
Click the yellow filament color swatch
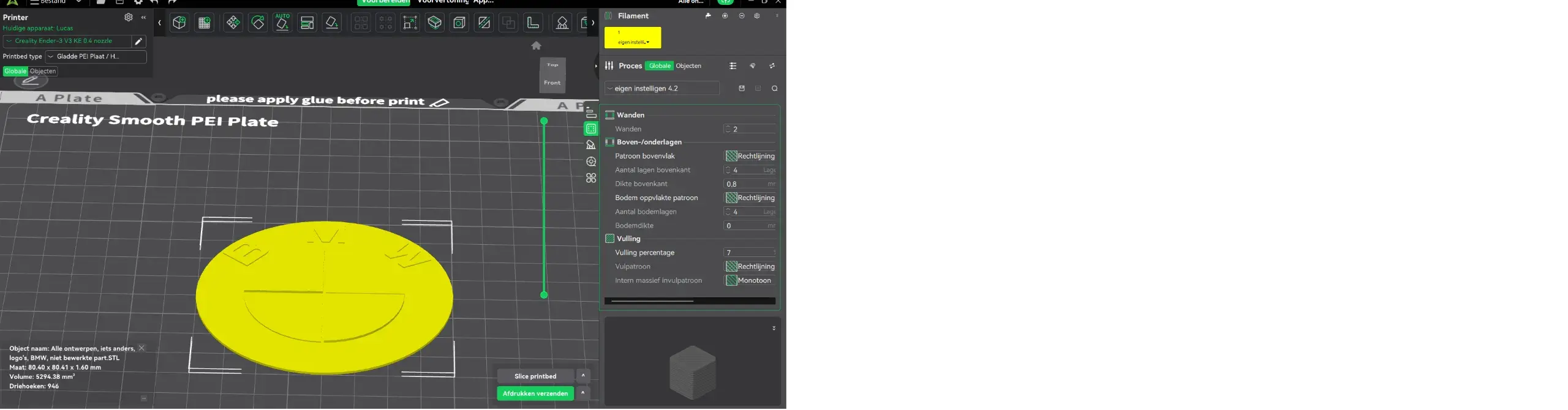pyautogui.click(x=632, y=37)
